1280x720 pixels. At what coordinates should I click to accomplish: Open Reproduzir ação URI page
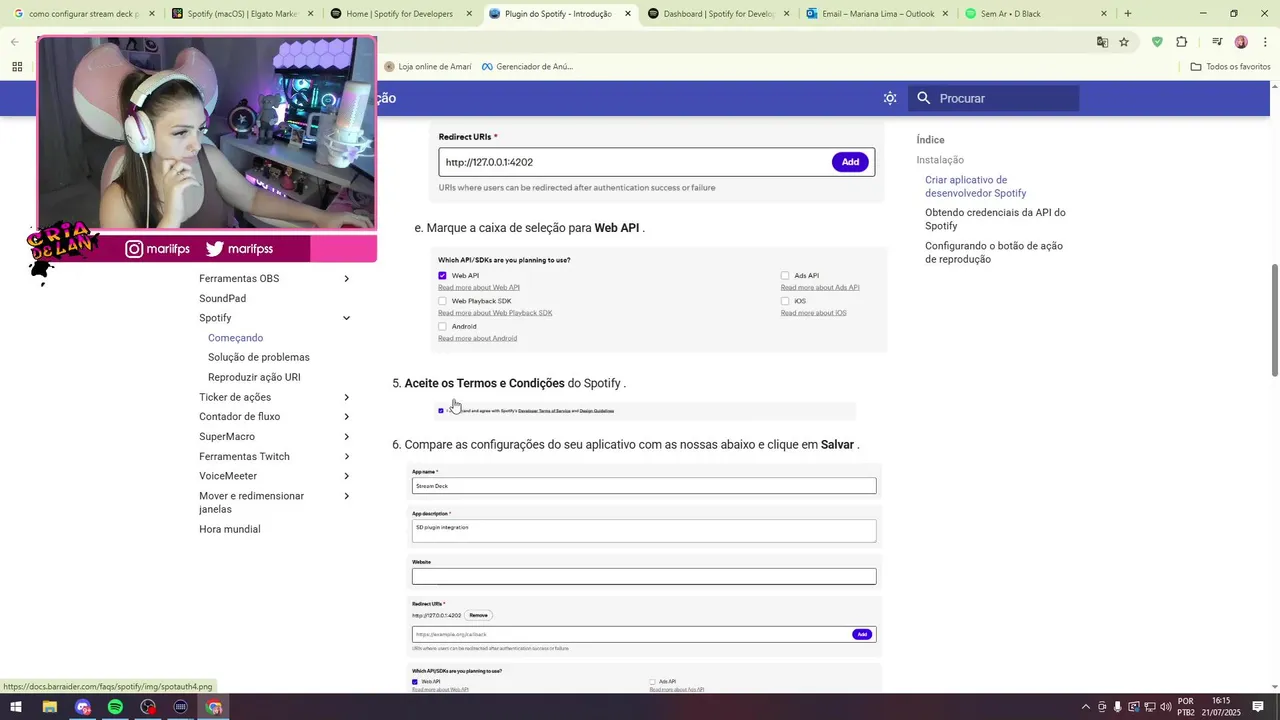[254, 377]
